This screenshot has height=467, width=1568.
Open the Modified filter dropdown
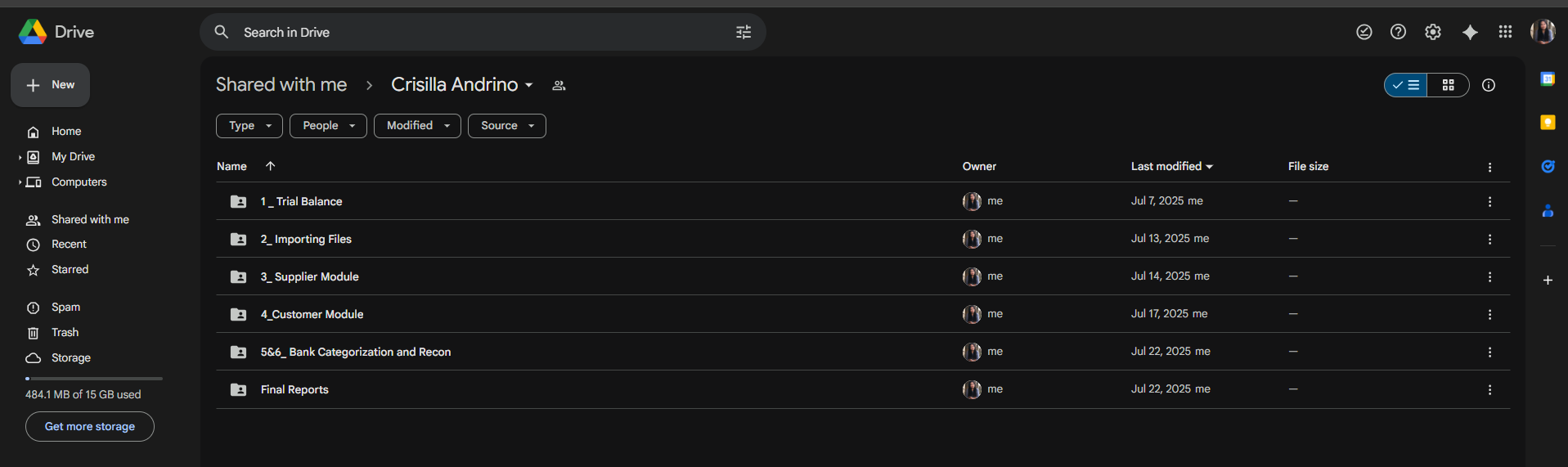coord(417,126)
